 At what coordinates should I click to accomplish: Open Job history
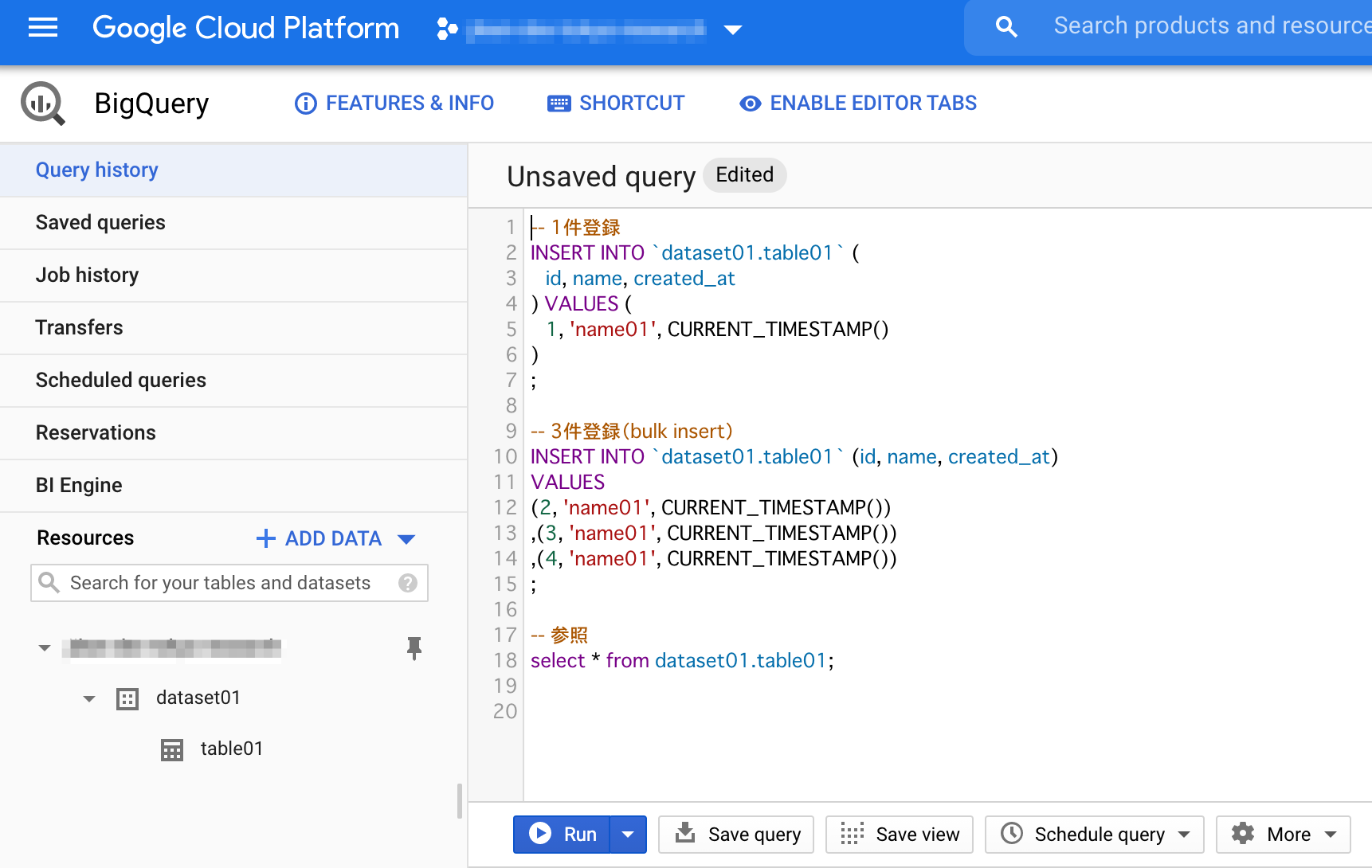233,276
